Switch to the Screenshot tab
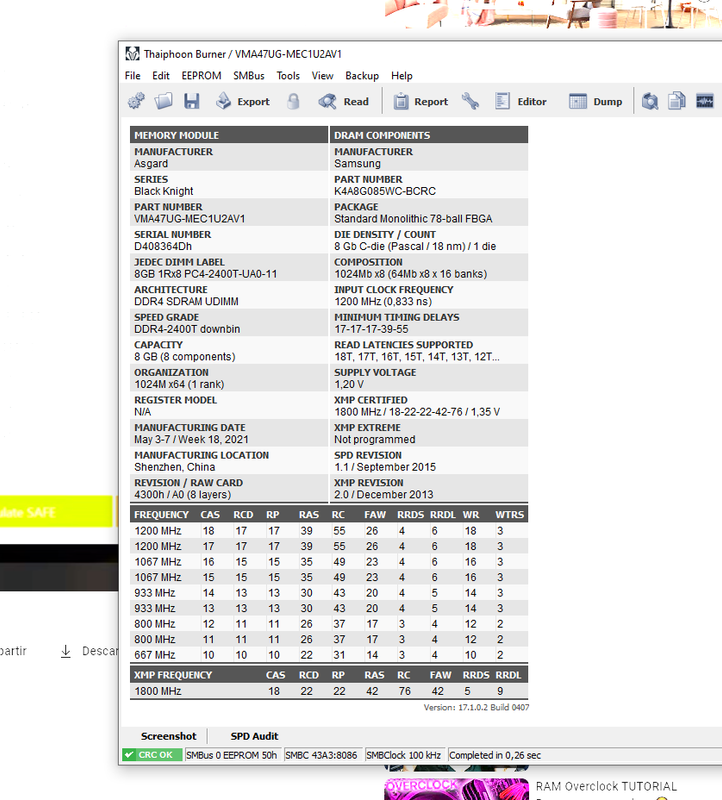 pyautogui.click(x=168, y=736)
